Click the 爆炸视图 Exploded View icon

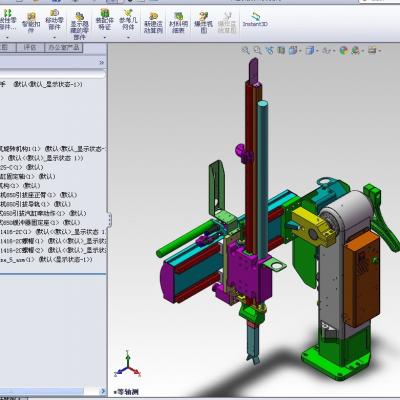(x=203, y=23)
